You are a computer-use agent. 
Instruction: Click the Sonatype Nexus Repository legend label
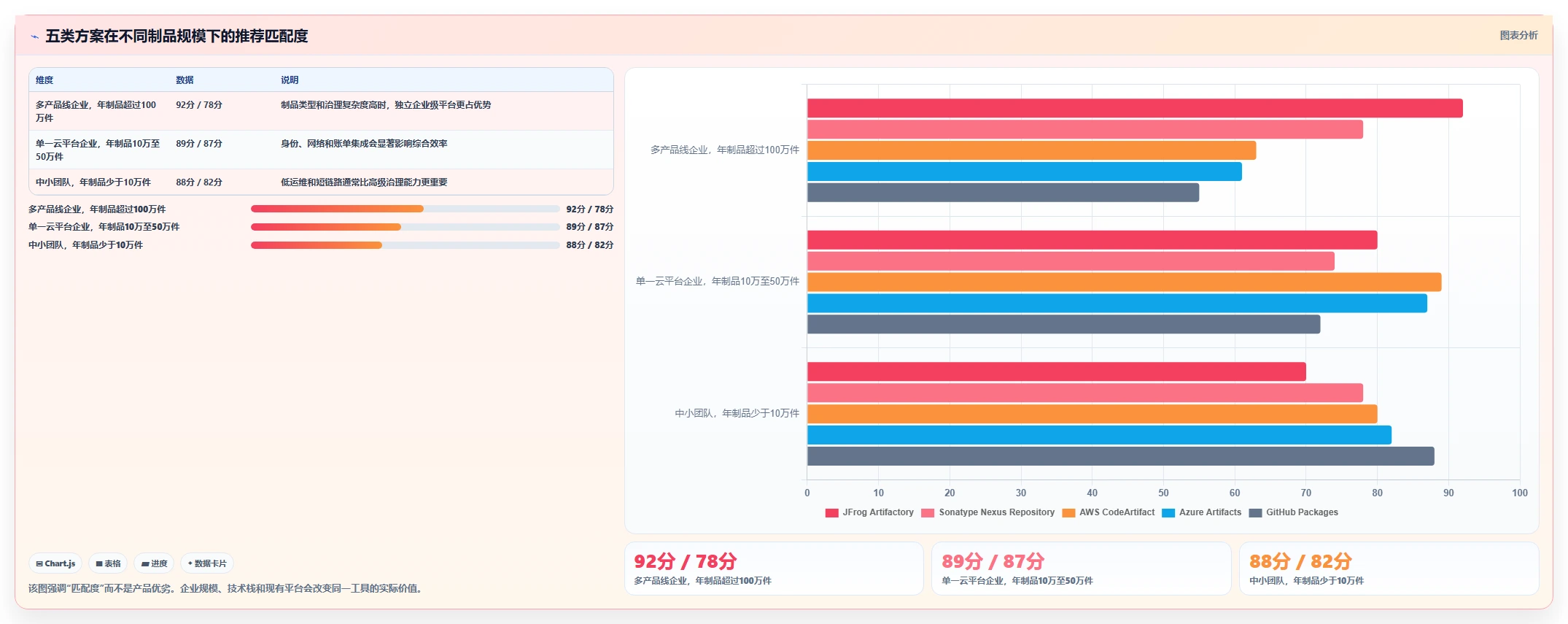click(996, 512)
